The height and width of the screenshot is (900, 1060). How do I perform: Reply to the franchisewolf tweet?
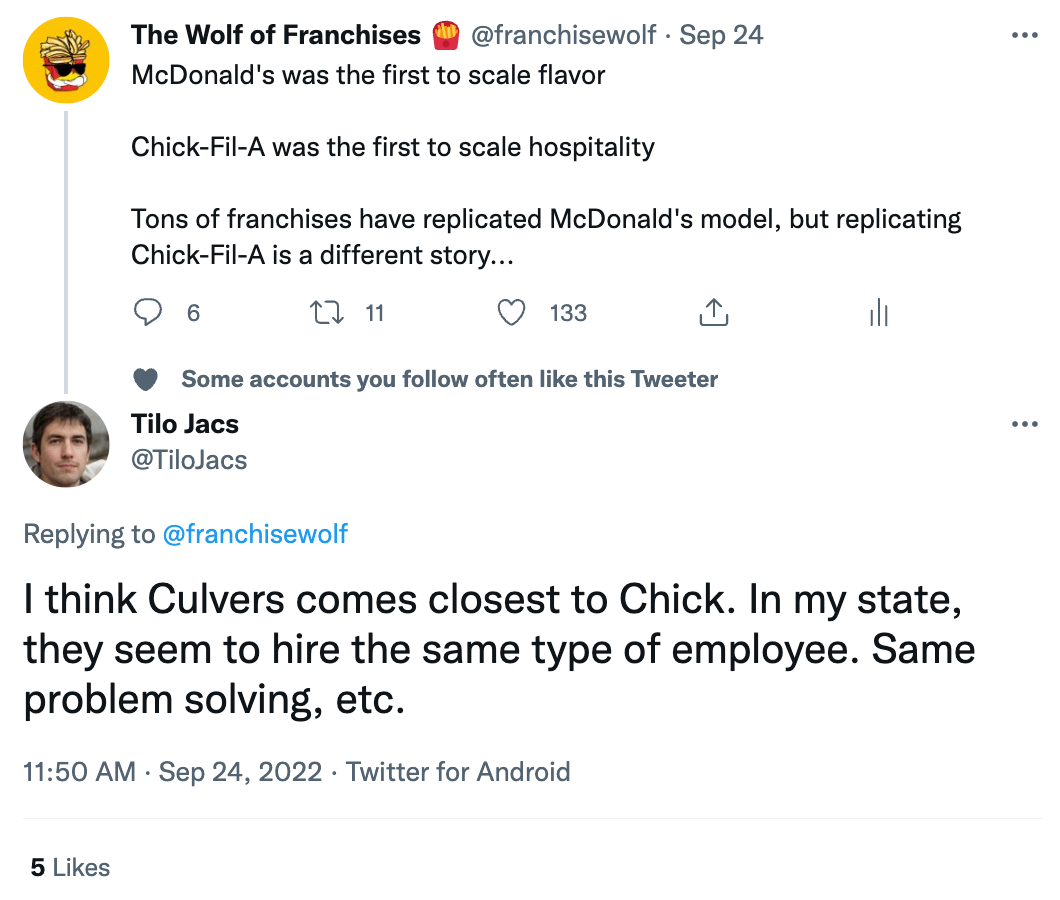tap(148, 313)
